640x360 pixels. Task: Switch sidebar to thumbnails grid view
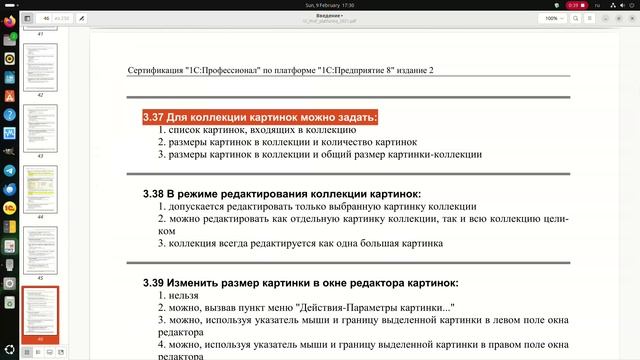pyautogui.click(x=27, y=352)
